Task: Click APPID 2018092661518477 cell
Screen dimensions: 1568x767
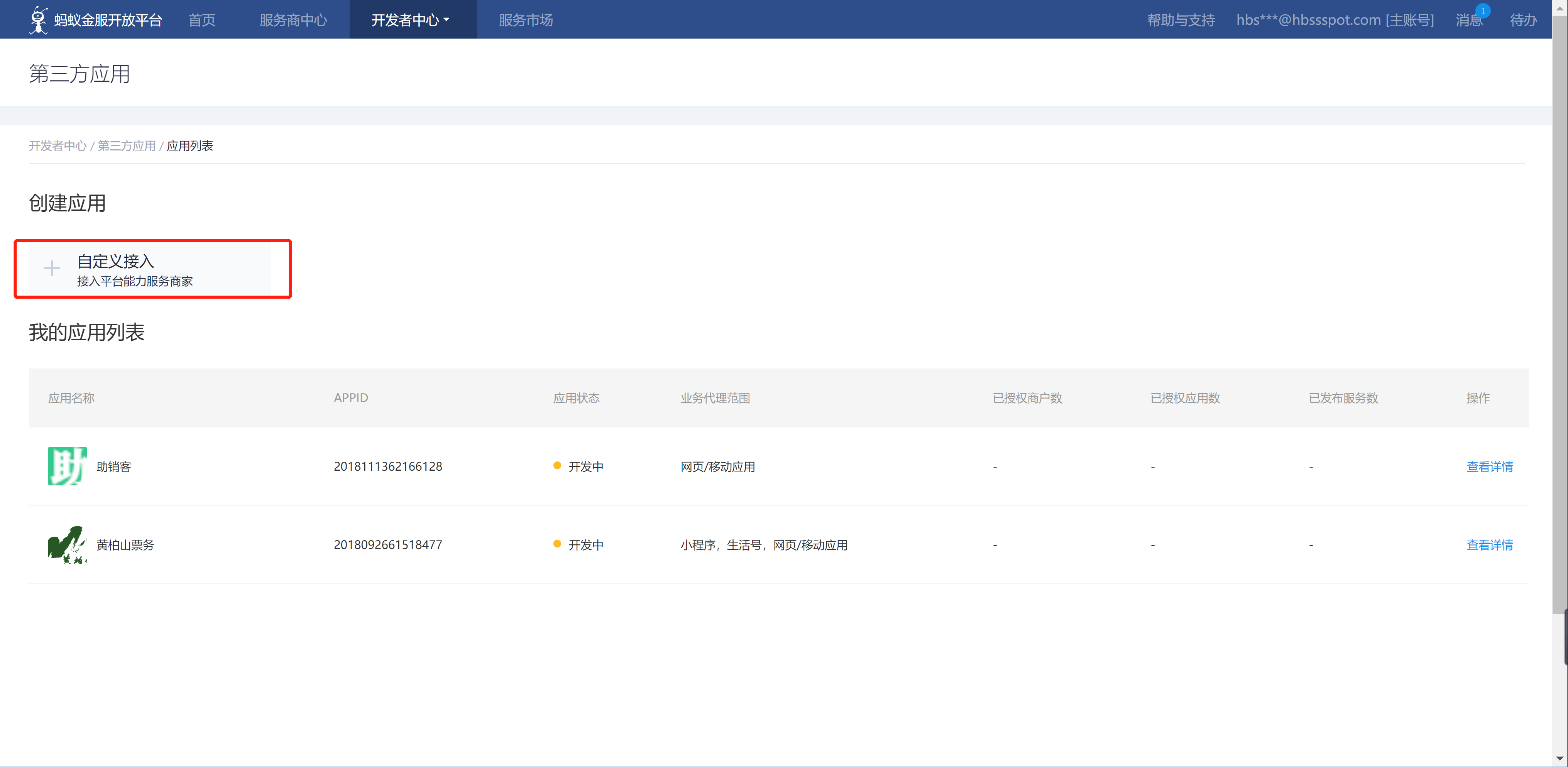Action: pos(388,545)
